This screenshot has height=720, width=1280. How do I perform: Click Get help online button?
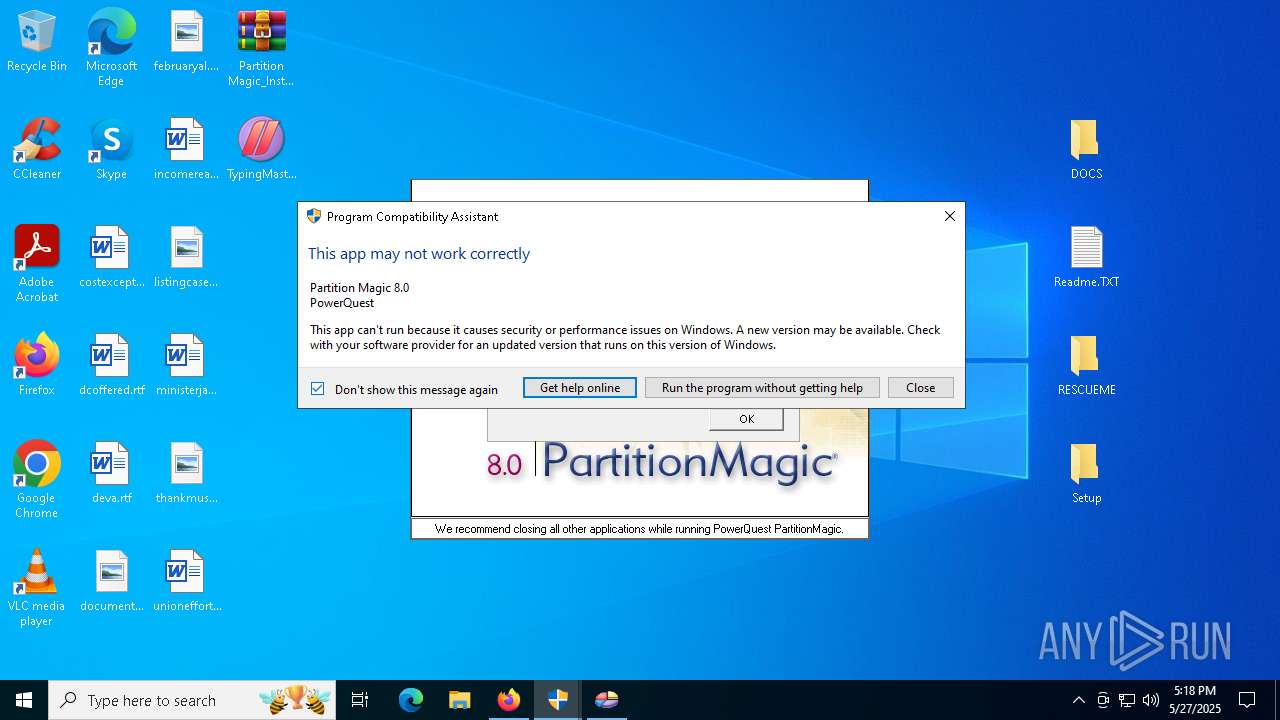(x=580, y=388)
